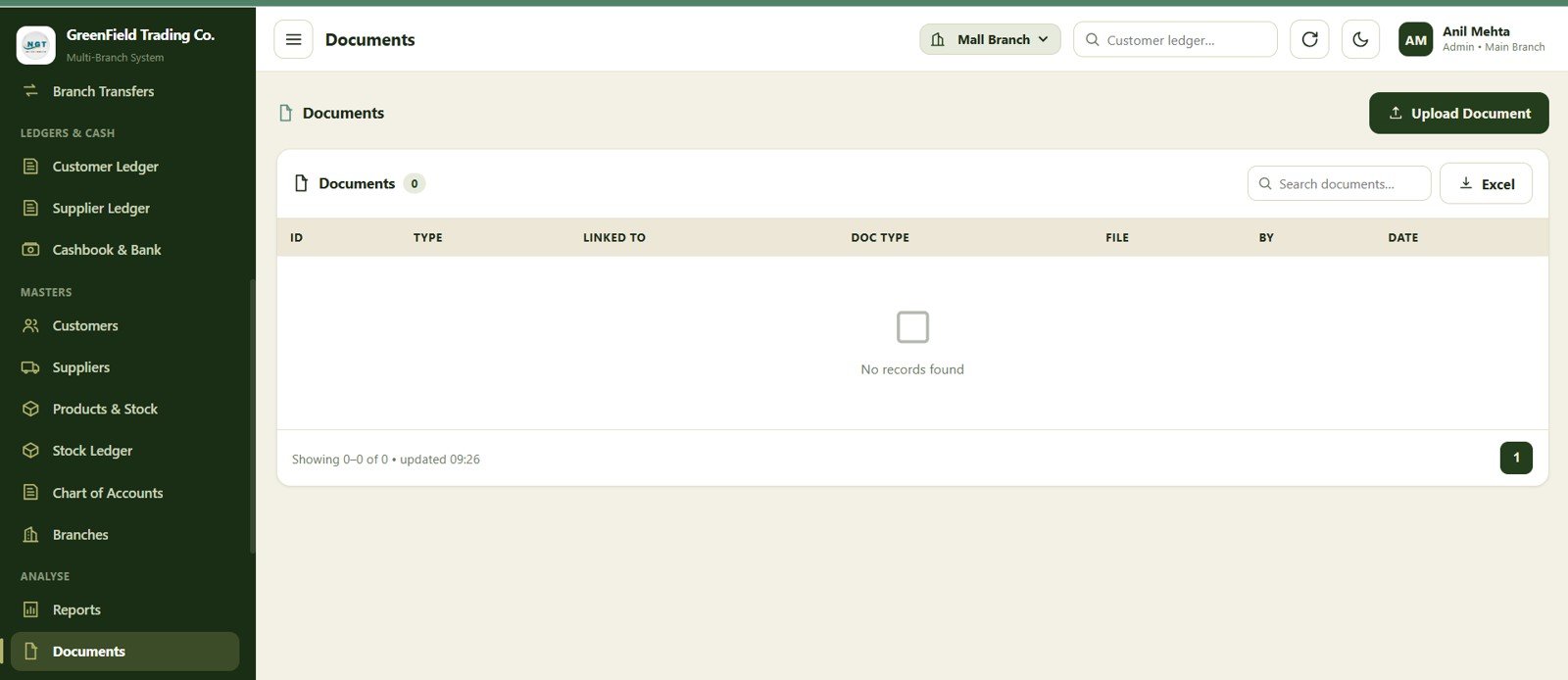Click the Upload Document button

[x=1458, y=113]
